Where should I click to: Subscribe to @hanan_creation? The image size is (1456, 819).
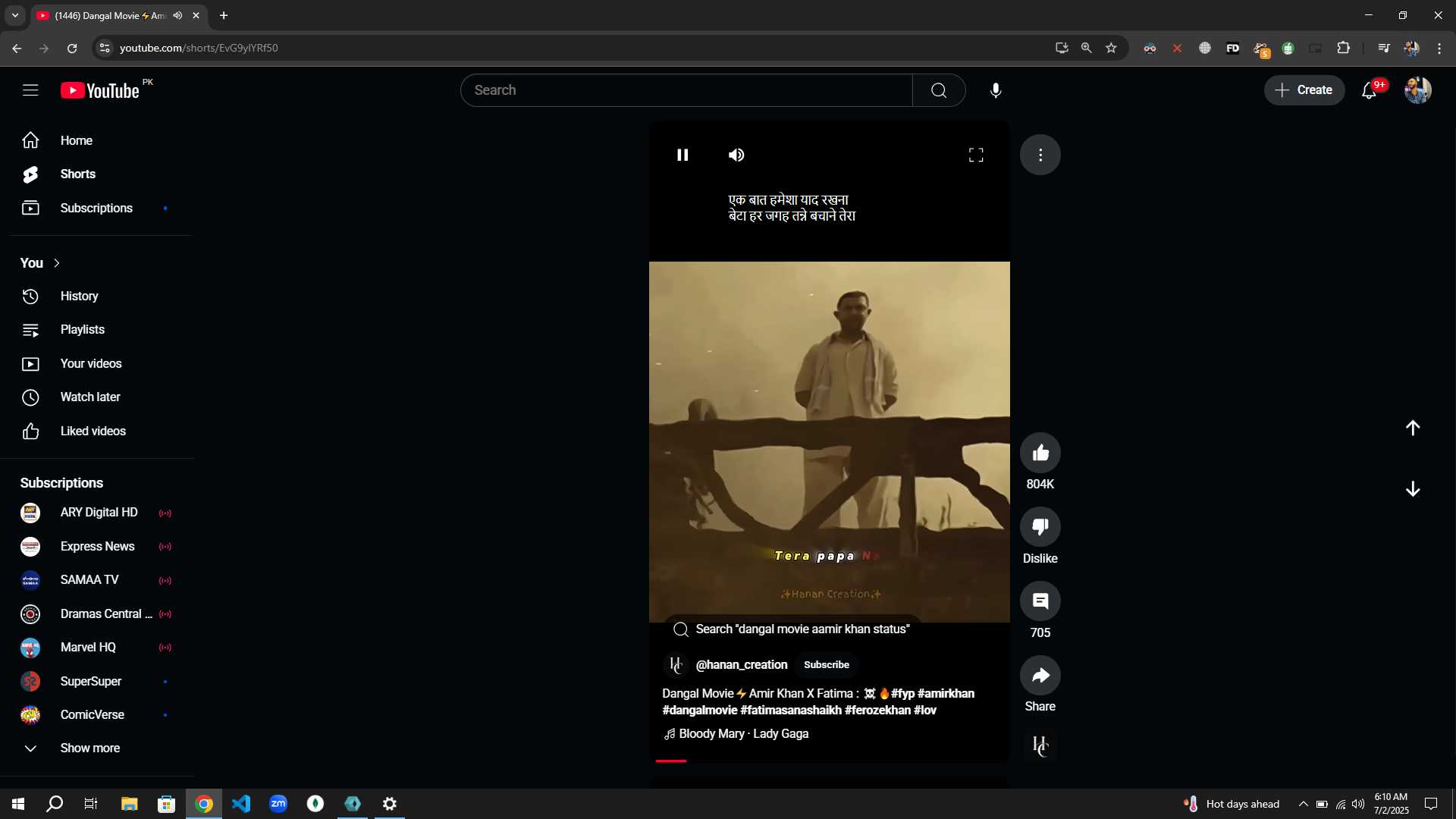[826, 665]
